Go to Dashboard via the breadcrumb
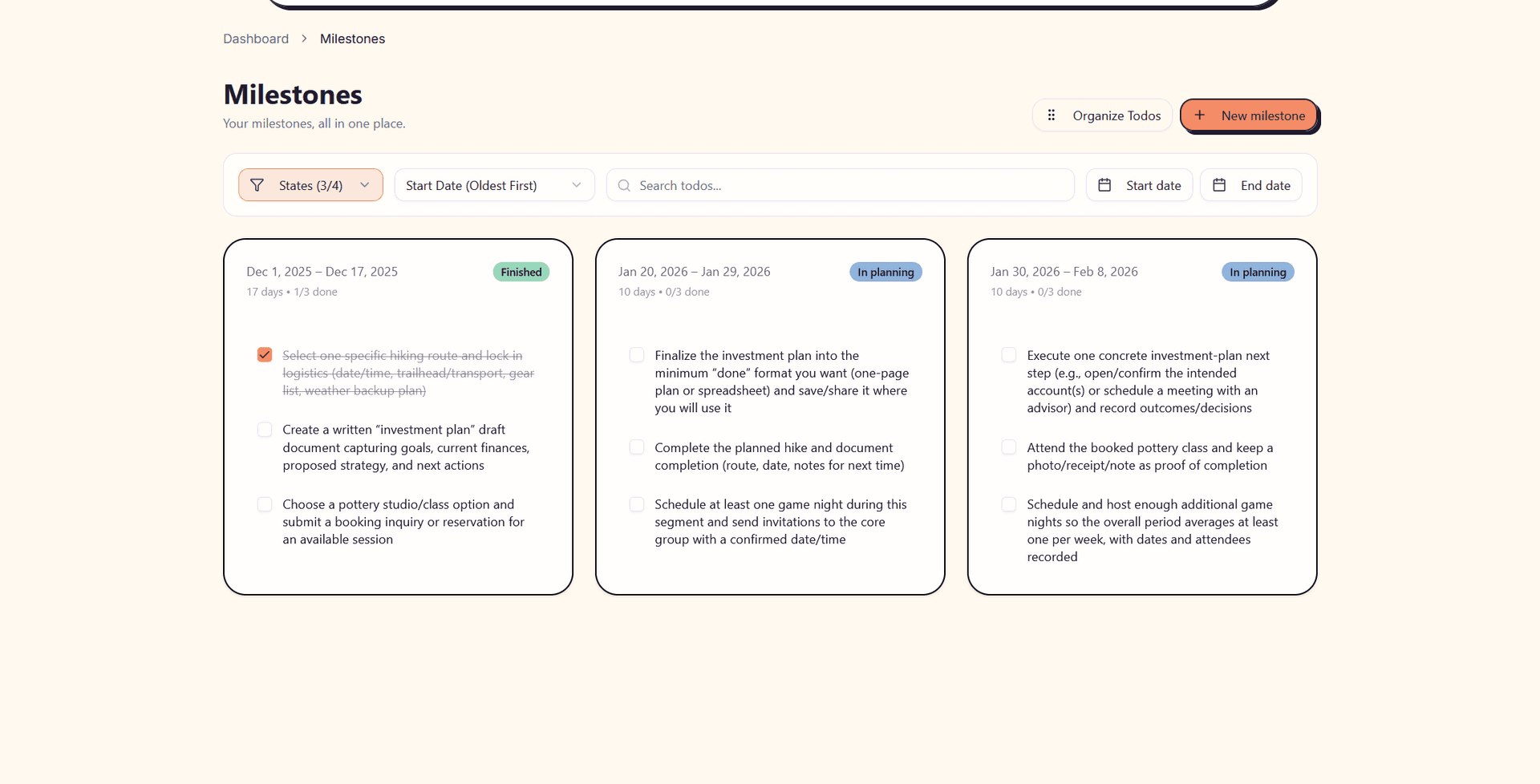The width and height of the screenshot is (1540, 784). pos(256,38)
